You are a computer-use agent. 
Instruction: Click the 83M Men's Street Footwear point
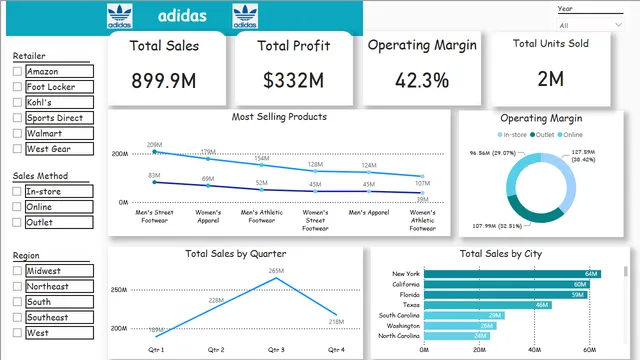(x=154, y=182)
